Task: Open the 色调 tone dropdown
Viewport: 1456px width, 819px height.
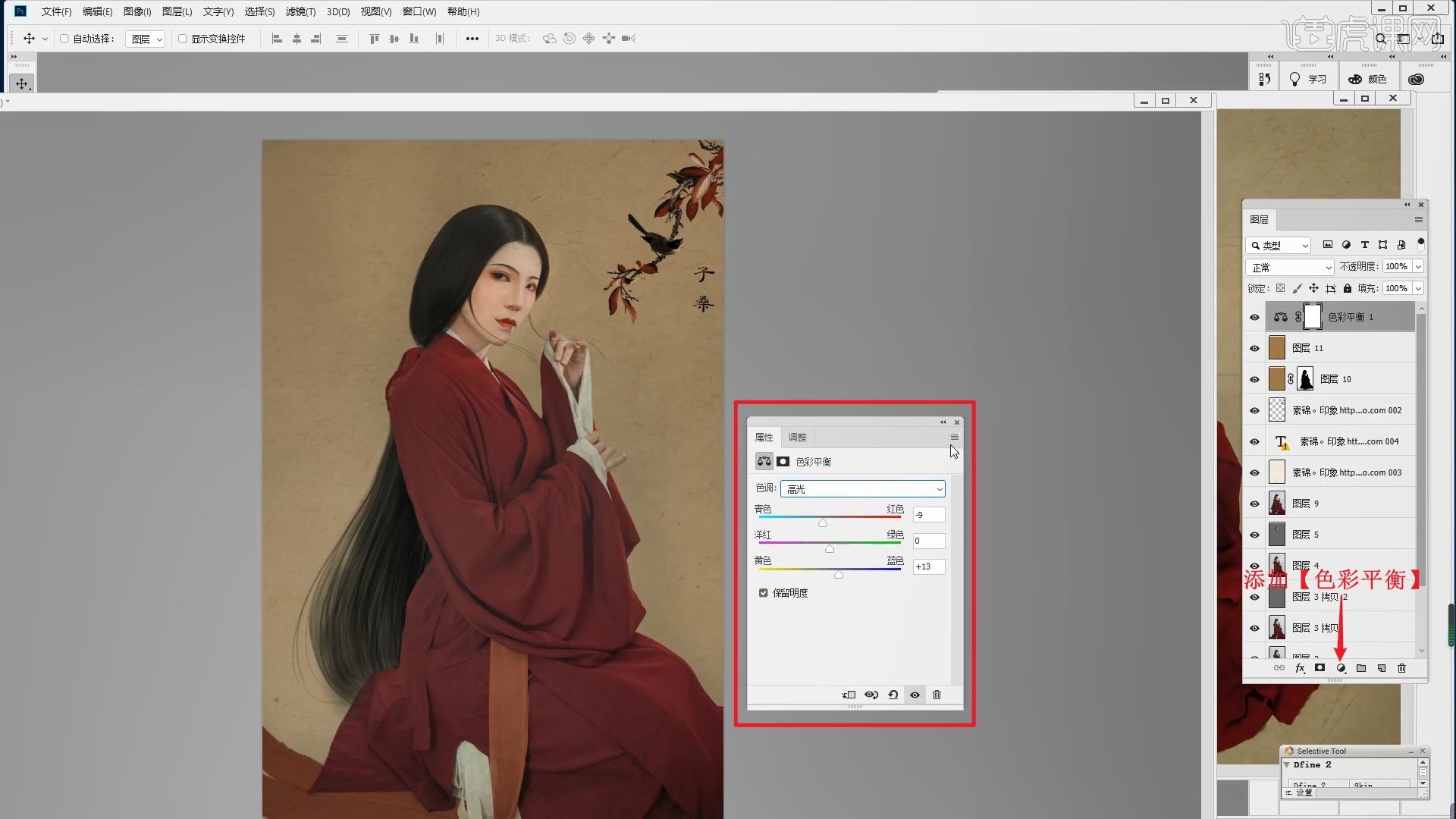Action: tap(863, 489)
